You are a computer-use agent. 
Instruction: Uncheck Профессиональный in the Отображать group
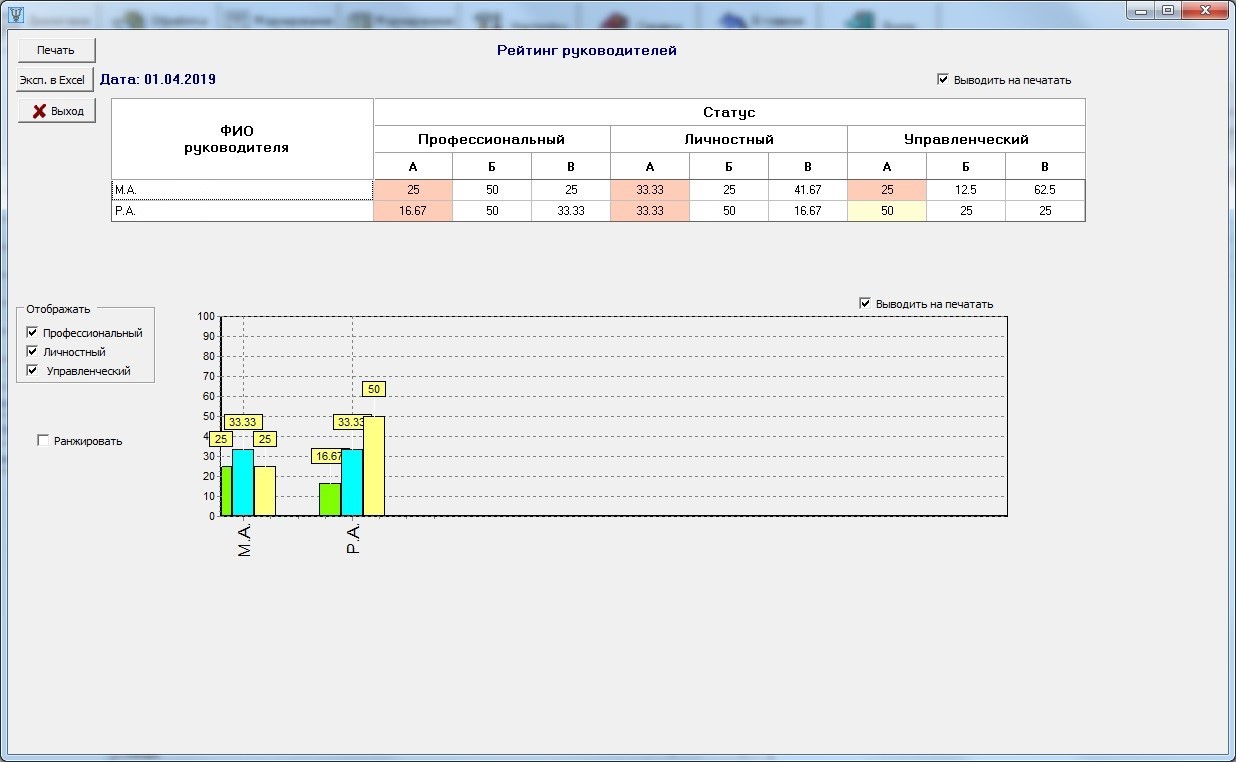pos(33,333)
